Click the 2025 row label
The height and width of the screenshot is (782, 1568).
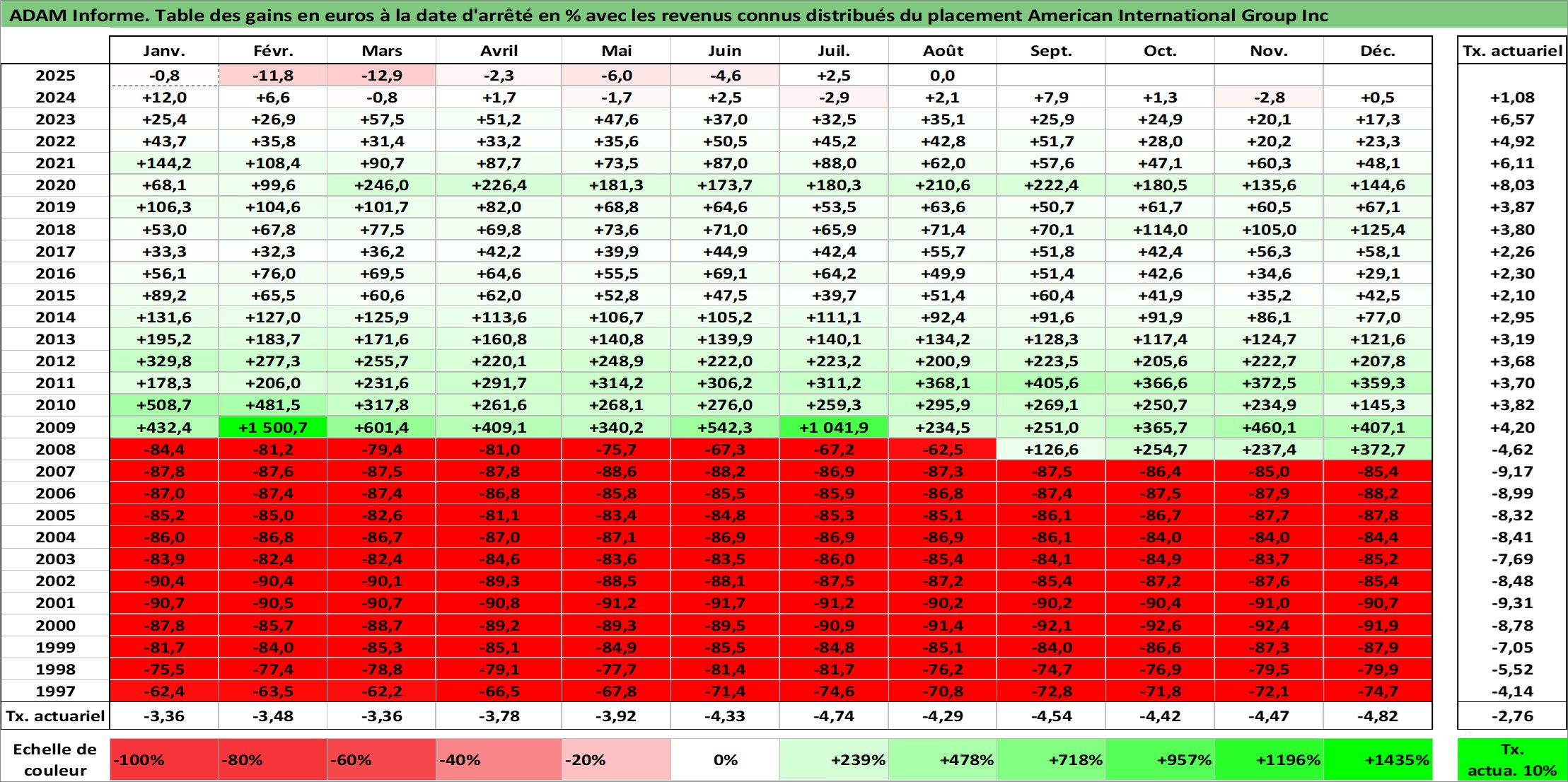click(55, 76)
